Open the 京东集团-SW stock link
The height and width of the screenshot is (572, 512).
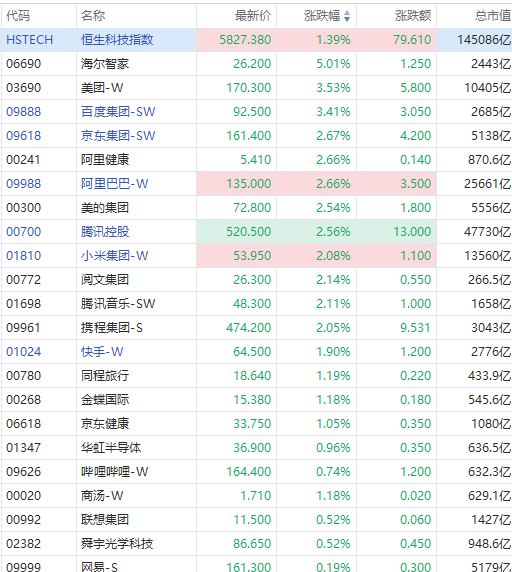pos(118,136)
